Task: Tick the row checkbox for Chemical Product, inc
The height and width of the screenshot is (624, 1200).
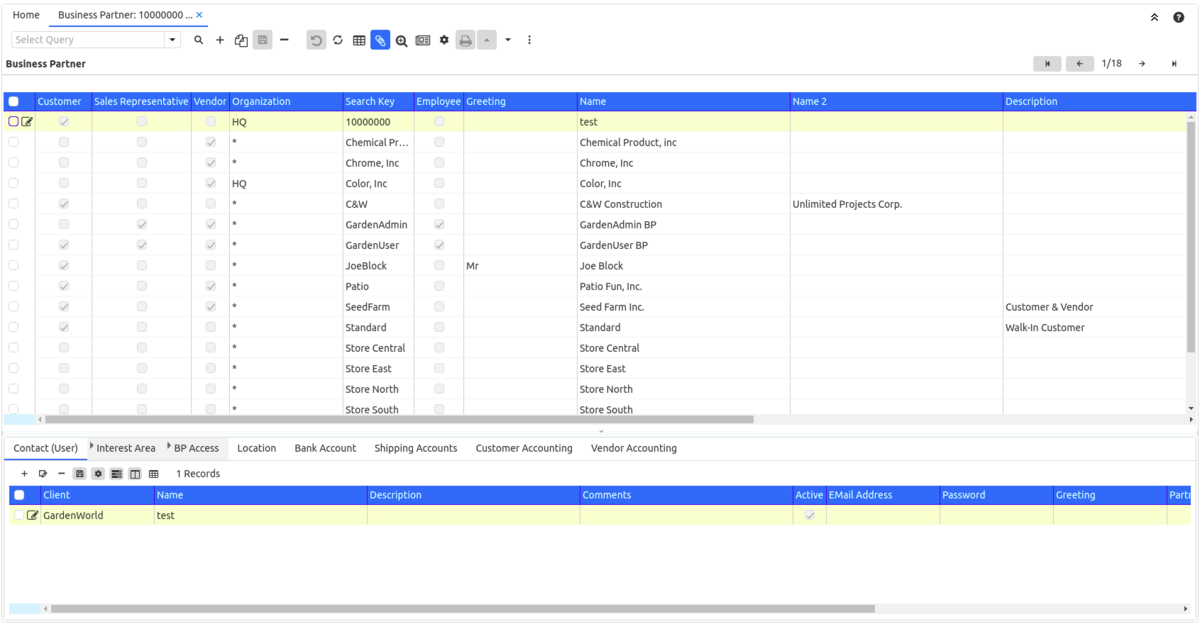Action: point(14,143)
